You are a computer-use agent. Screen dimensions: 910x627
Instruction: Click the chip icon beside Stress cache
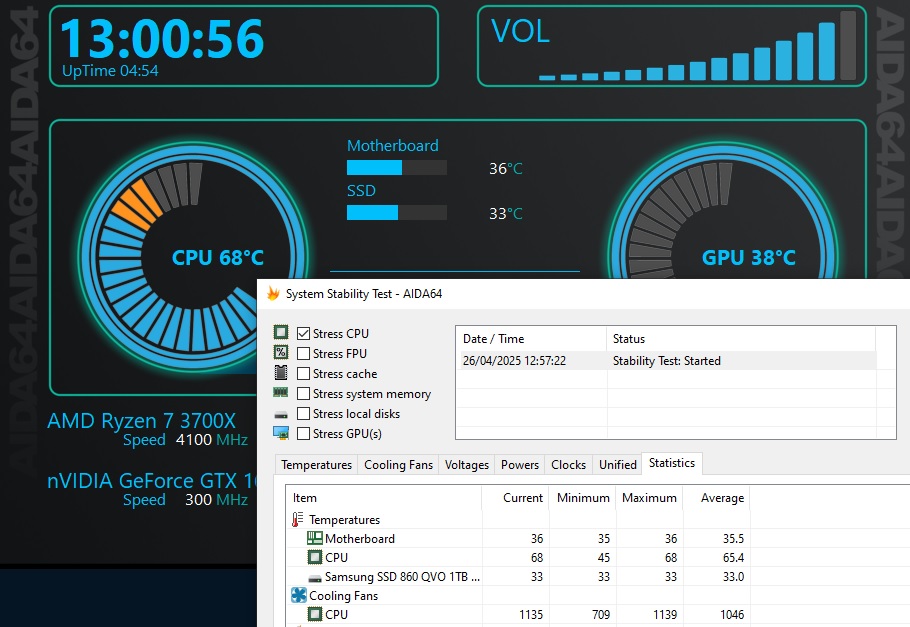click(281, 373)
